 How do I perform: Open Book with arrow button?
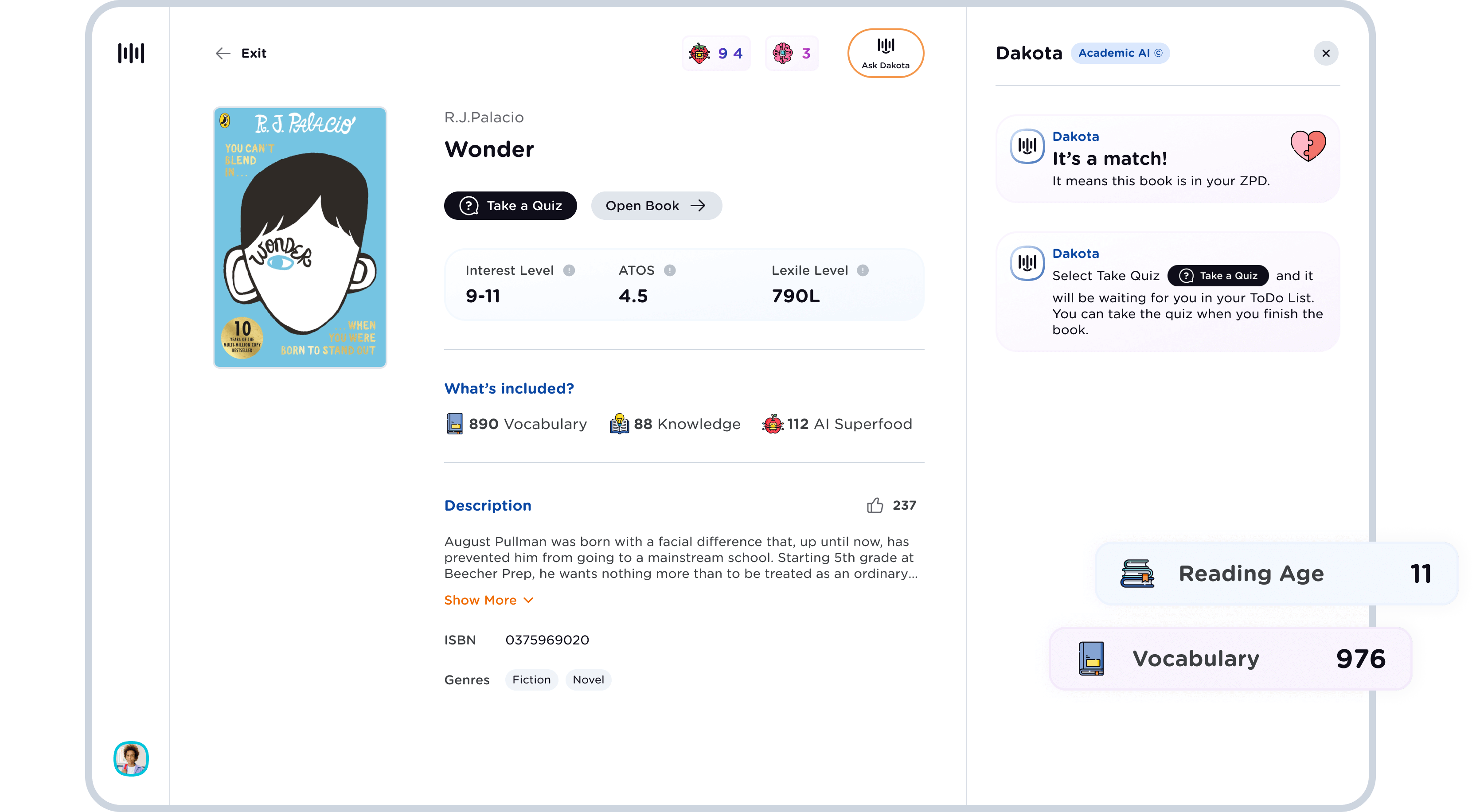tap(656, 205)
